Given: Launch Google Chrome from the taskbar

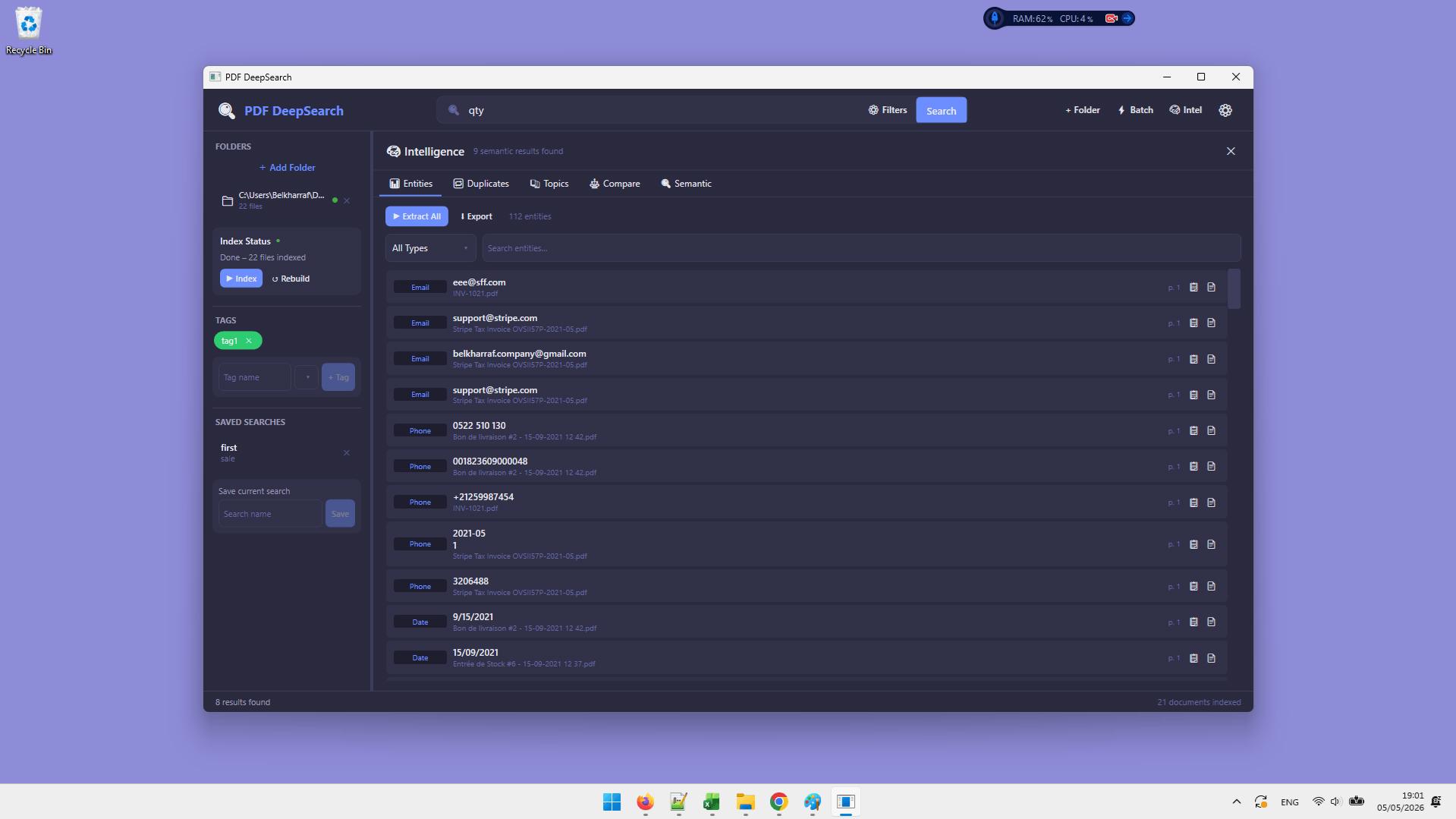Looking at the screenshot, I should pyautogui.click(x=778, y=802).
